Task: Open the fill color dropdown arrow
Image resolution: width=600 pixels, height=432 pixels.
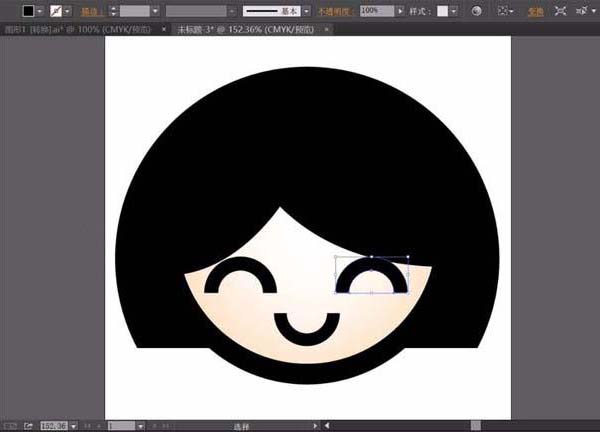Action: click(x=41, y=10)
